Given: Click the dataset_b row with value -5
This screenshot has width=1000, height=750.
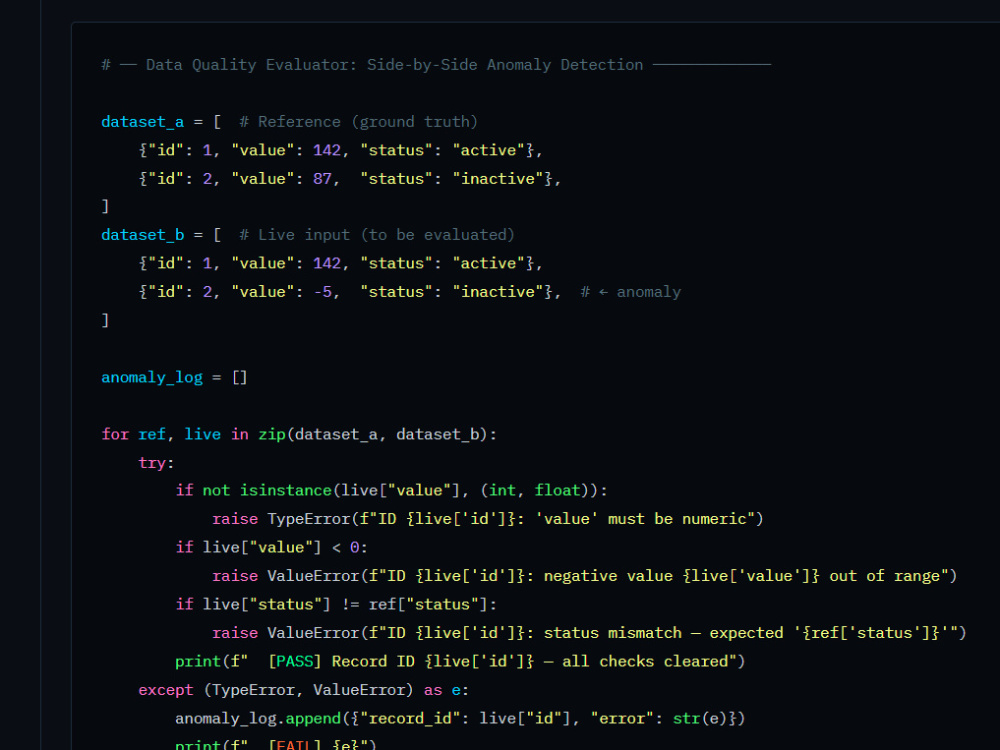Looking at the screenshot, I should pyautogui.click(x=349, y=292).
